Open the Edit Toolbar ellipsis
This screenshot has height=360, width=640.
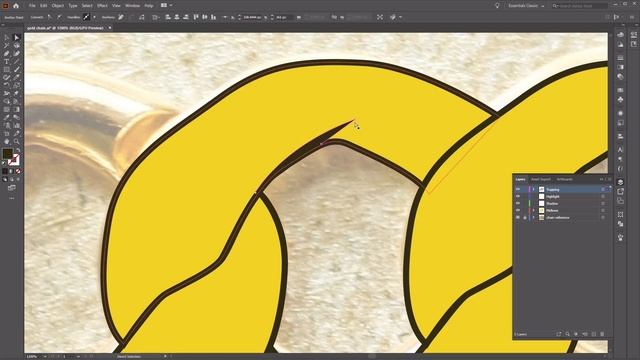pos(11,198)
